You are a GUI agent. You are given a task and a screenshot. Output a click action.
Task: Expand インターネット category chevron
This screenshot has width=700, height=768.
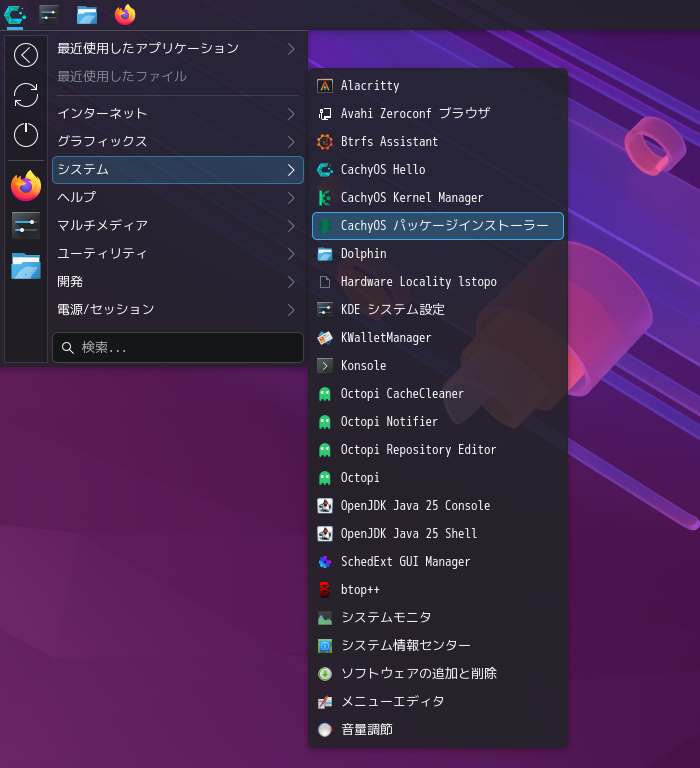click(x=291, y=114)
